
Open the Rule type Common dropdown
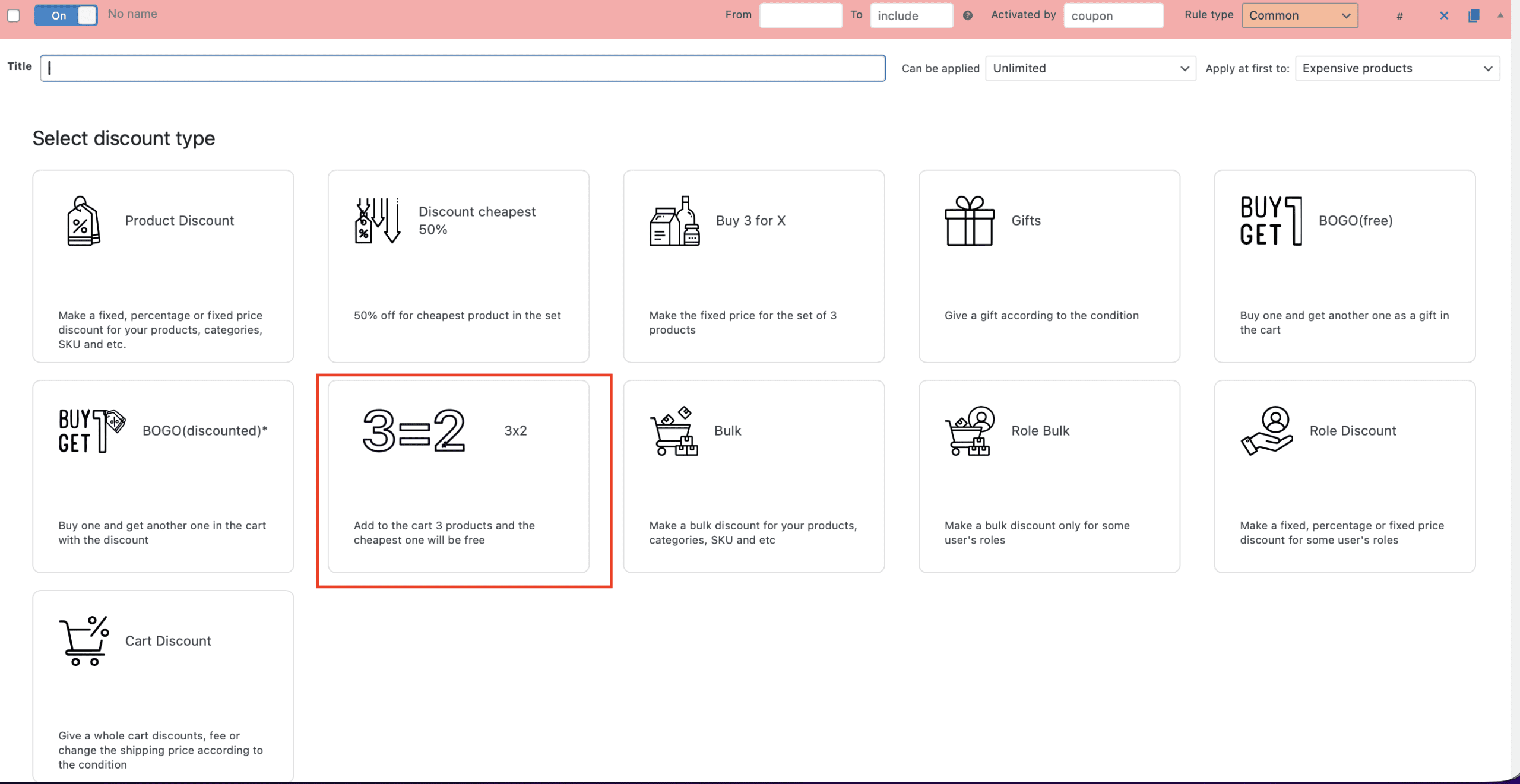(1299, 16)
